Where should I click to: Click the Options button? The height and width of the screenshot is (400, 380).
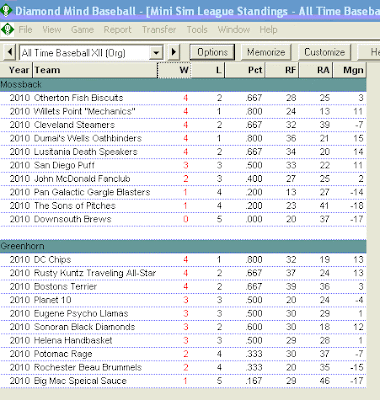(212, 52)
